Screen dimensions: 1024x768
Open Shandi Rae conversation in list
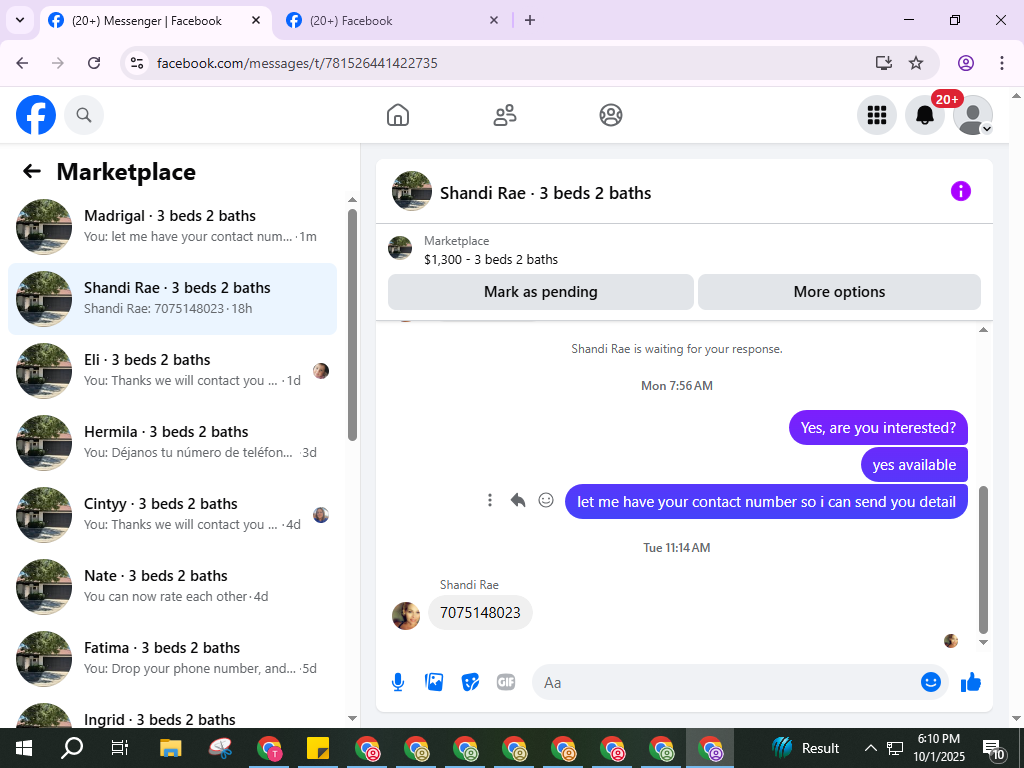(172, 299)
